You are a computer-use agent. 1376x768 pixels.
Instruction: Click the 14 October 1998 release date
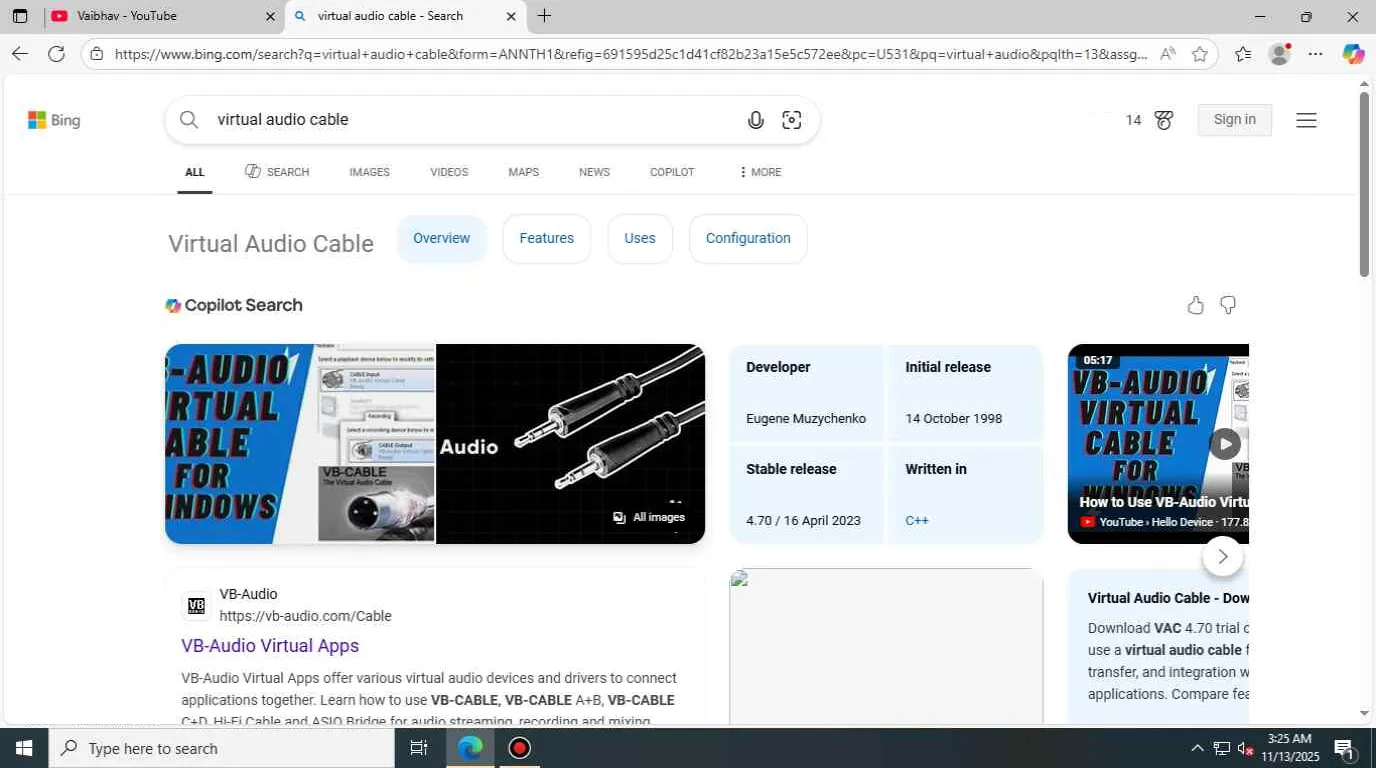pyautogui.click(x=954, y=419)
